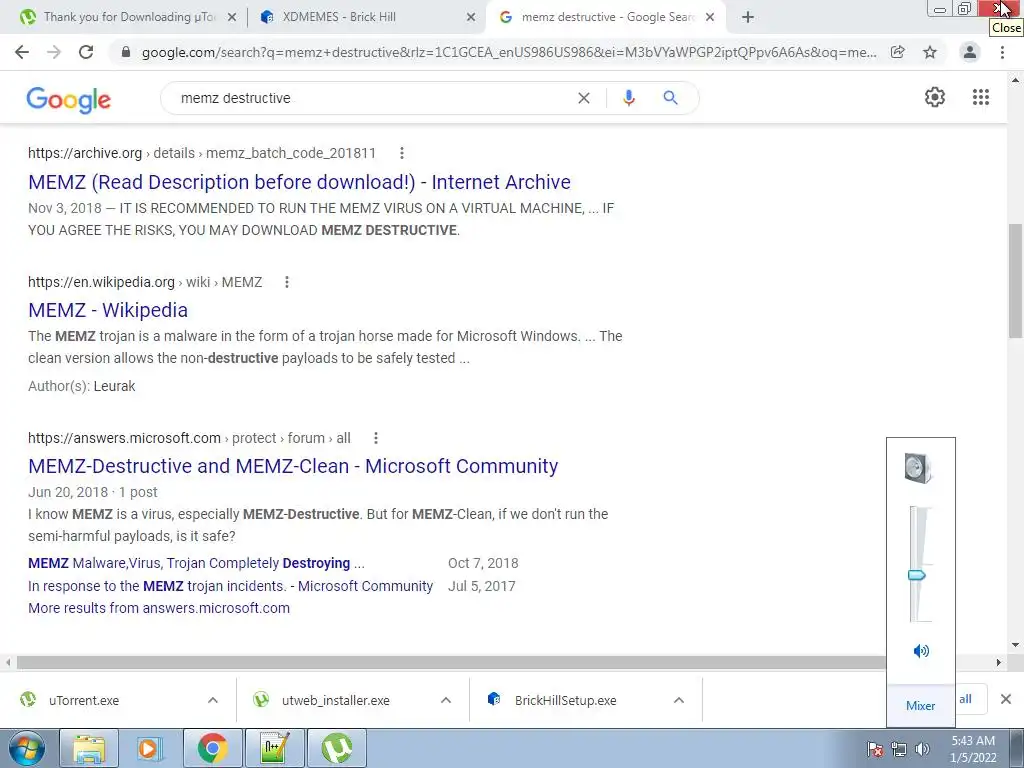Open downloaded utweb_installer.exe file
Screen dimensions: 1024x768
point(336,700)
